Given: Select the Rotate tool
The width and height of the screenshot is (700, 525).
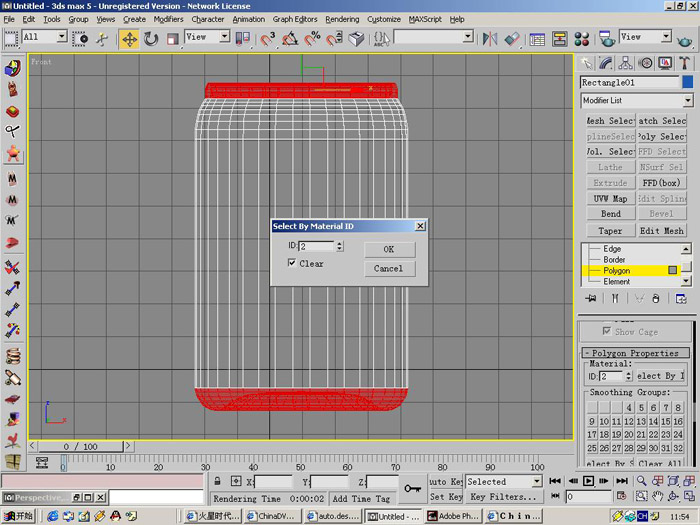Looking at the screenshot, I should (151, 39).
